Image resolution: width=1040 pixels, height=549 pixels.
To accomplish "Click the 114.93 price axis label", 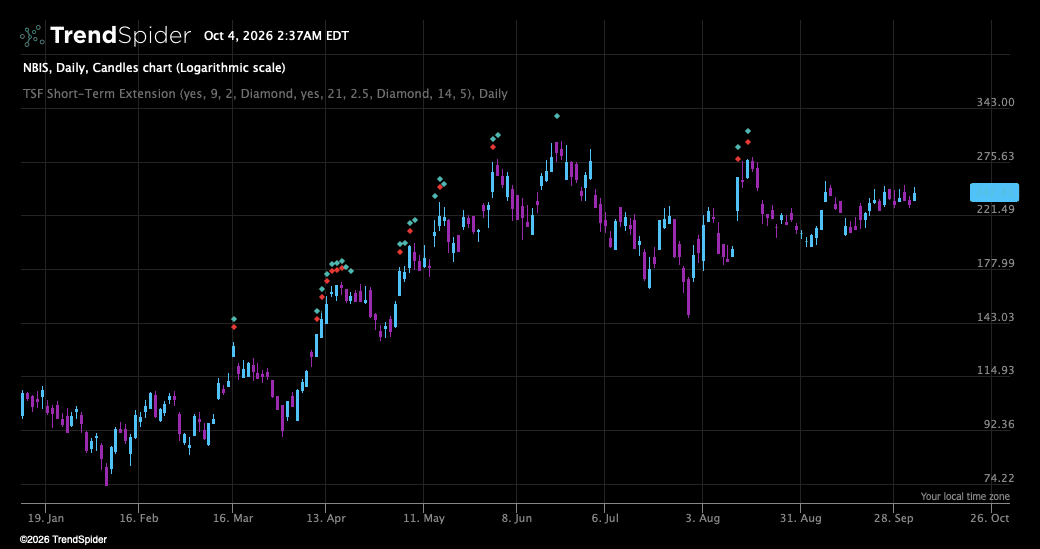I will click(995, 370).
